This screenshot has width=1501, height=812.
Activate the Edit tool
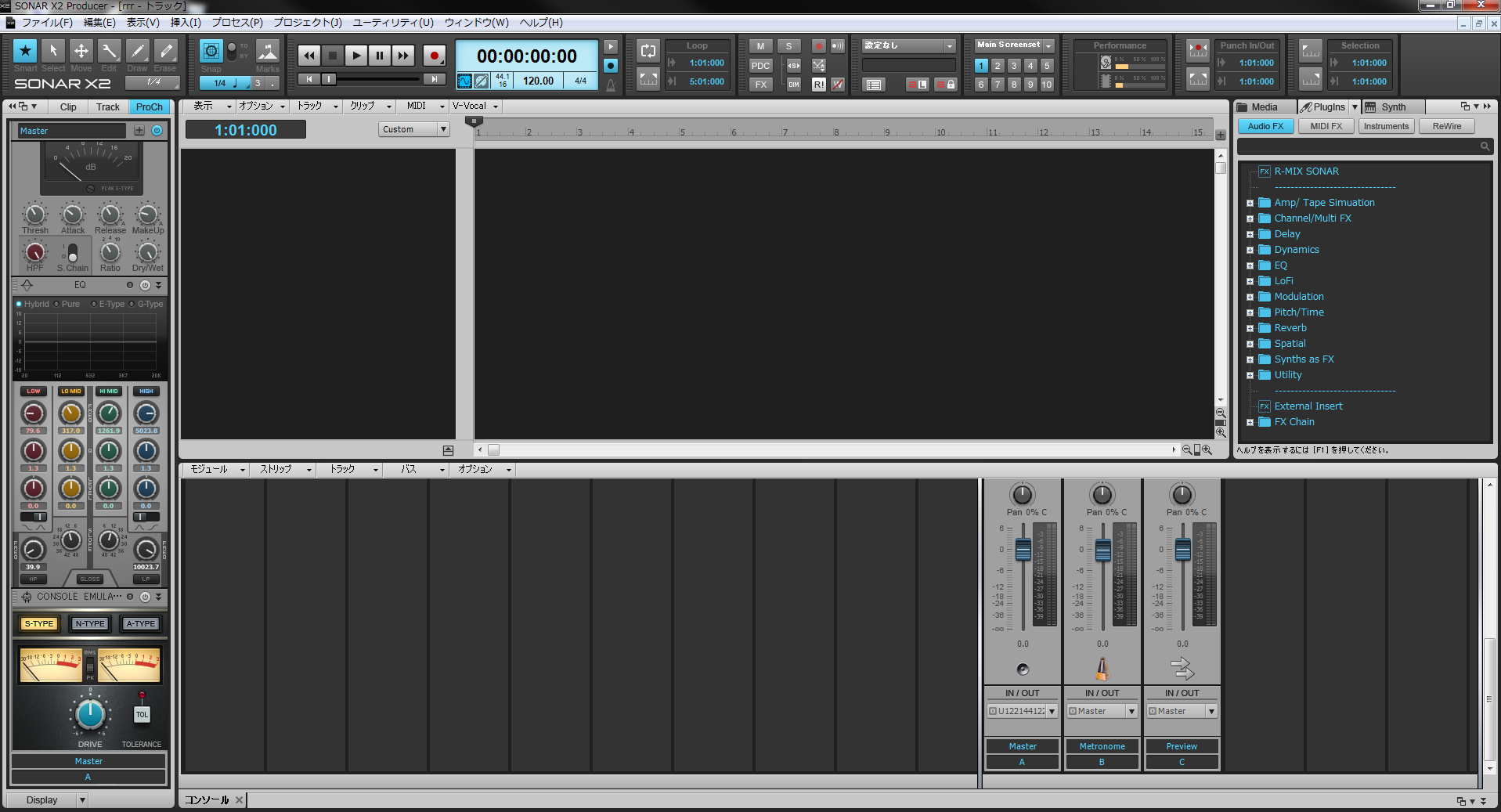click(x=109, y=51)
